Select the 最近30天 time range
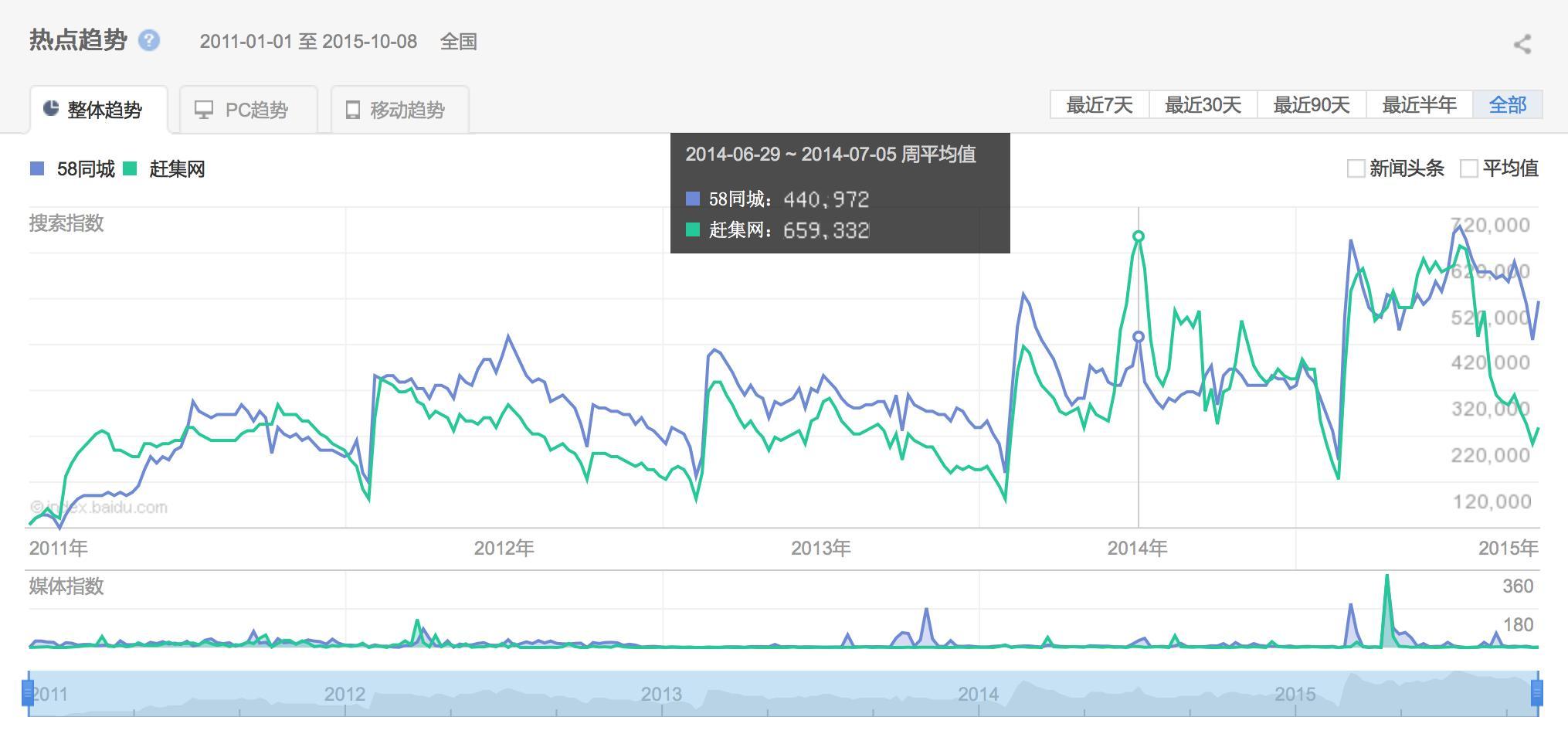Screen dimensions: 1568x751 (x=1203, y=105)
